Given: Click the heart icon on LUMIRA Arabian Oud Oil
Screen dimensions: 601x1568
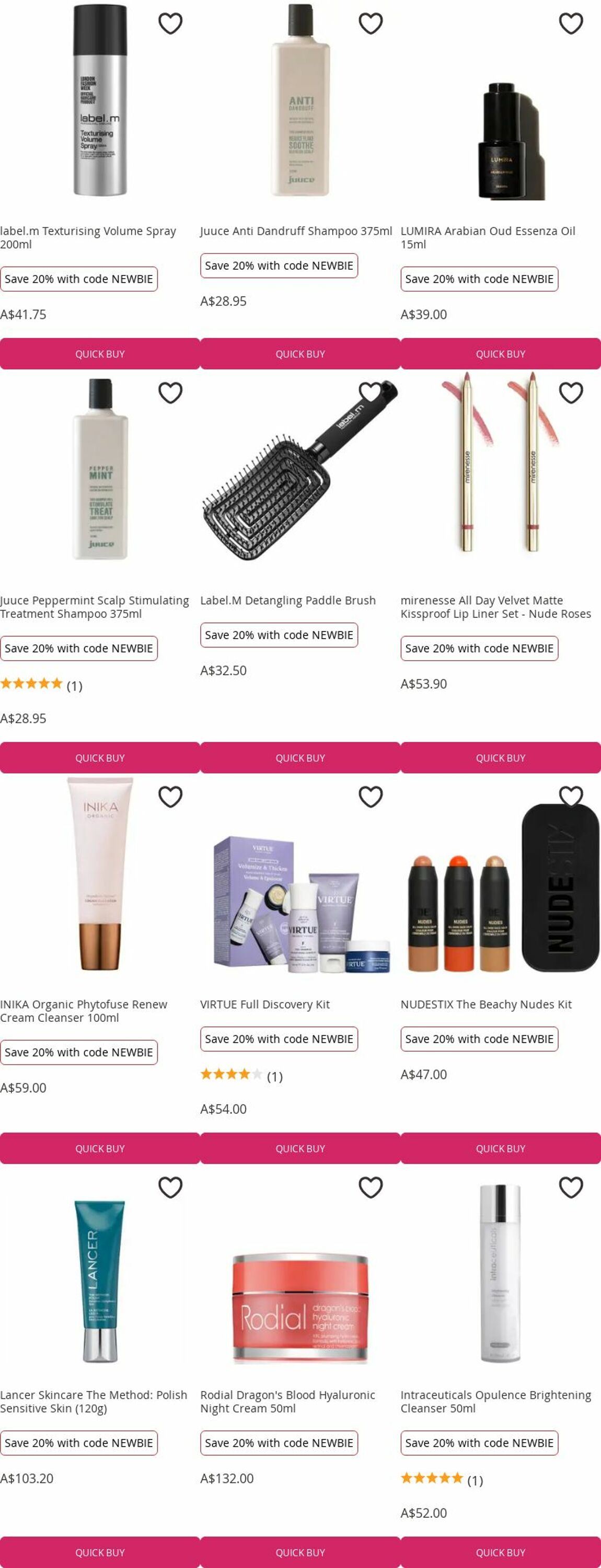Looking at the screenshot, I should point(571,24).
